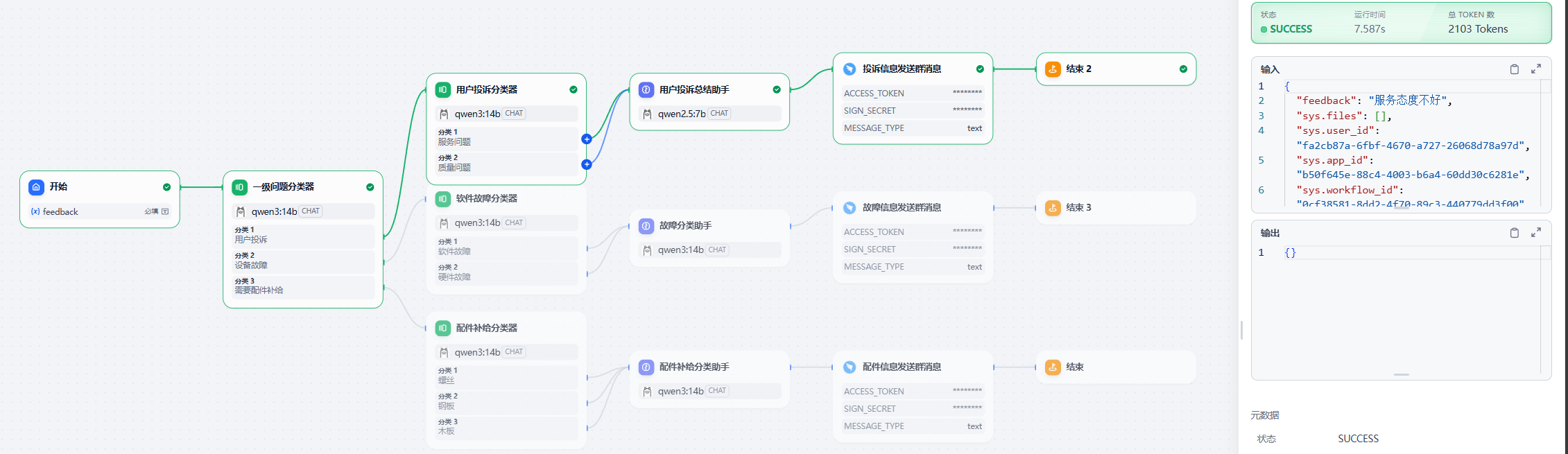Screen dimensions: 1568x454
Task: Click MESSAGE_TYPE row in 投诉信息发送群消息
Action: [913, 128]
